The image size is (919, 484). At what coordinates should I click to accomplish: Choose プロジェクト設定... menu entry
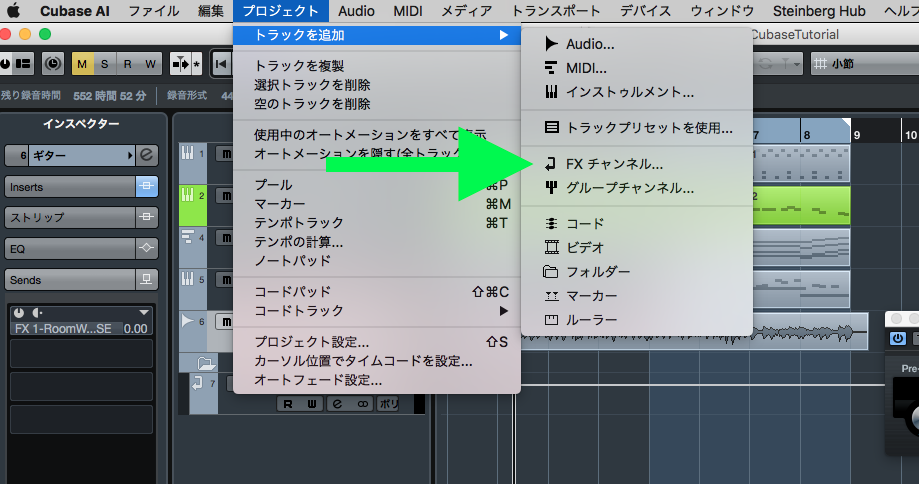pyautogui.click(x=376, y=342)
